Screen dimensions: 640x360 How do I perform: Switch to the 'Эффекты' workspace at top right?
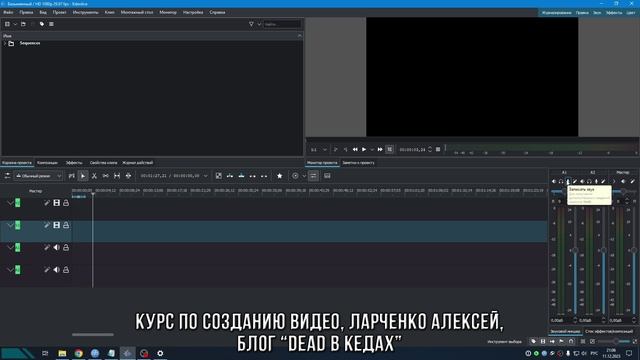pos(614,13)
